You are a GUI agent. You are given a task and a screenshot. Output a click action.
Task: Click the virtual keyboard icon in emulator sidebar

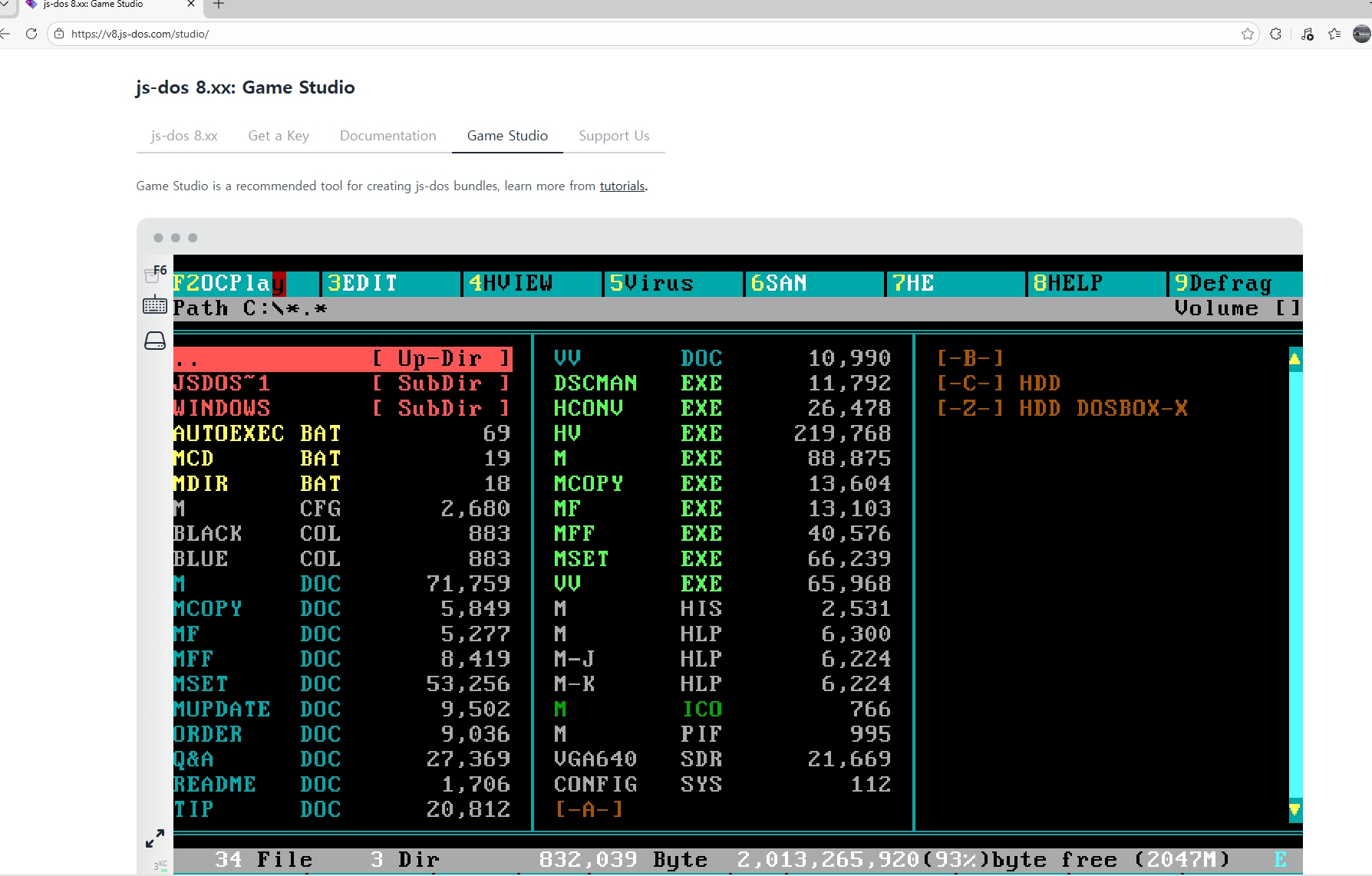[x=154, y=305]
